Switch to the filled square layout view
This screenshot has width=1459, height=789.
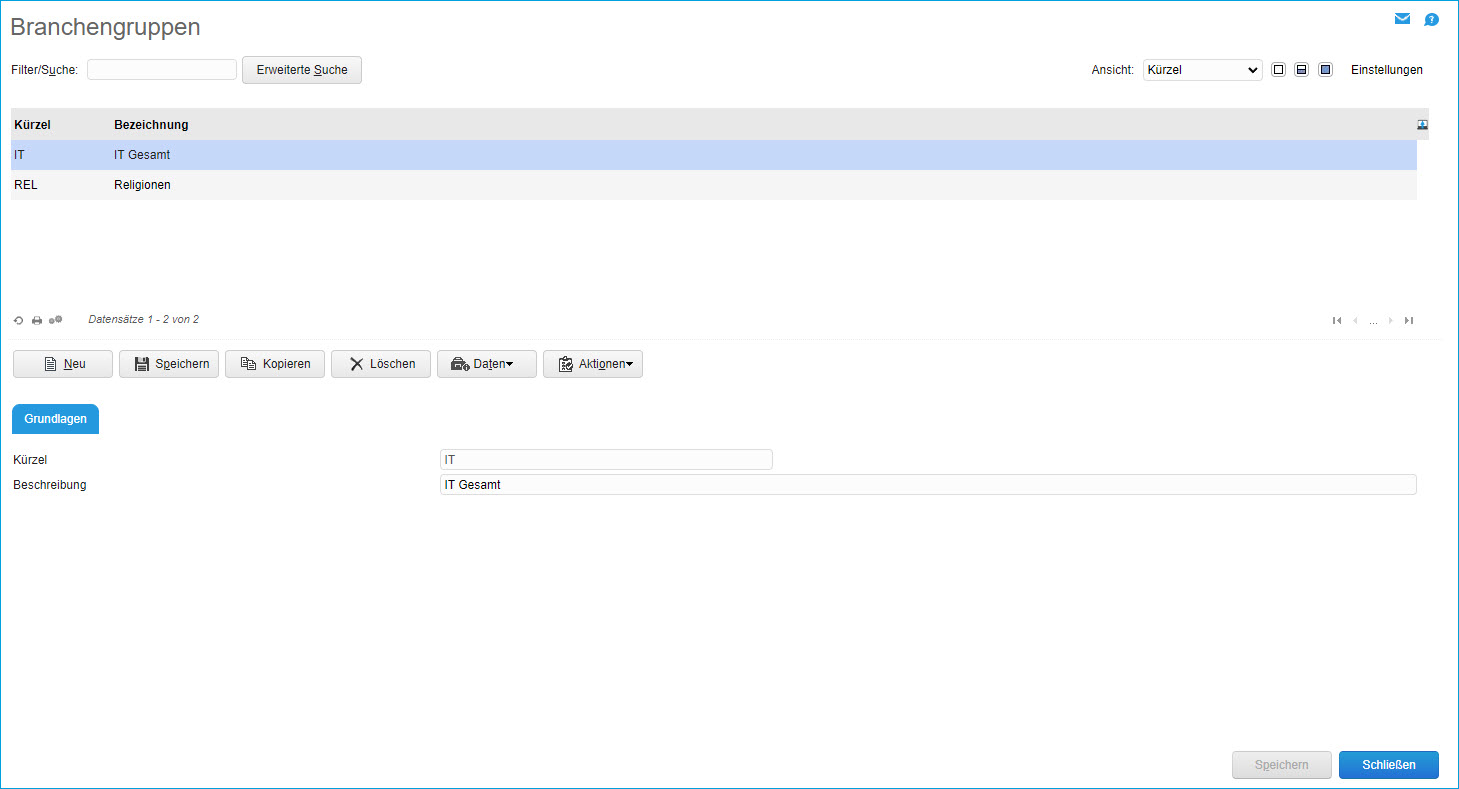pyautogui.click(x=1325, y=70)
